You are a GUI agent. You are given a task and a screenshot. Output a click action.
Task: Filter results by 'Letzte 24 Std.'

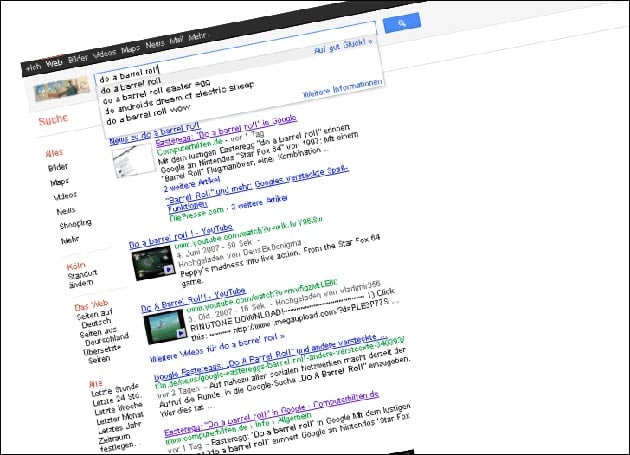[117, 400]
